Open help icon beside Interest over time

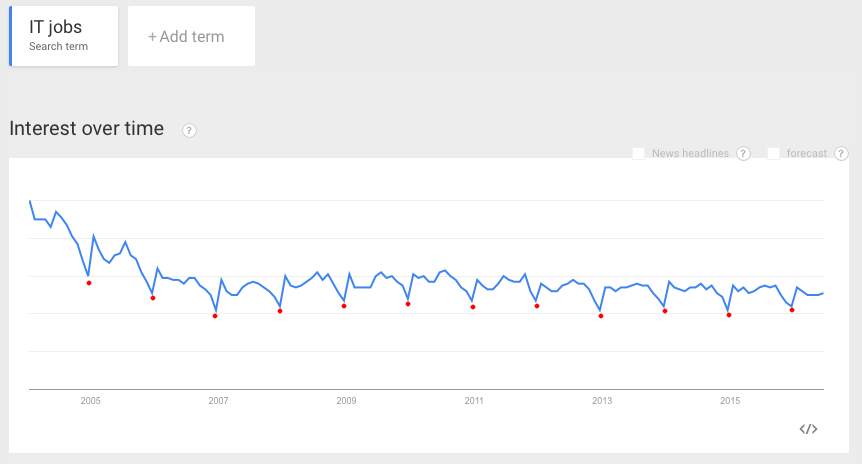(189, 130)
